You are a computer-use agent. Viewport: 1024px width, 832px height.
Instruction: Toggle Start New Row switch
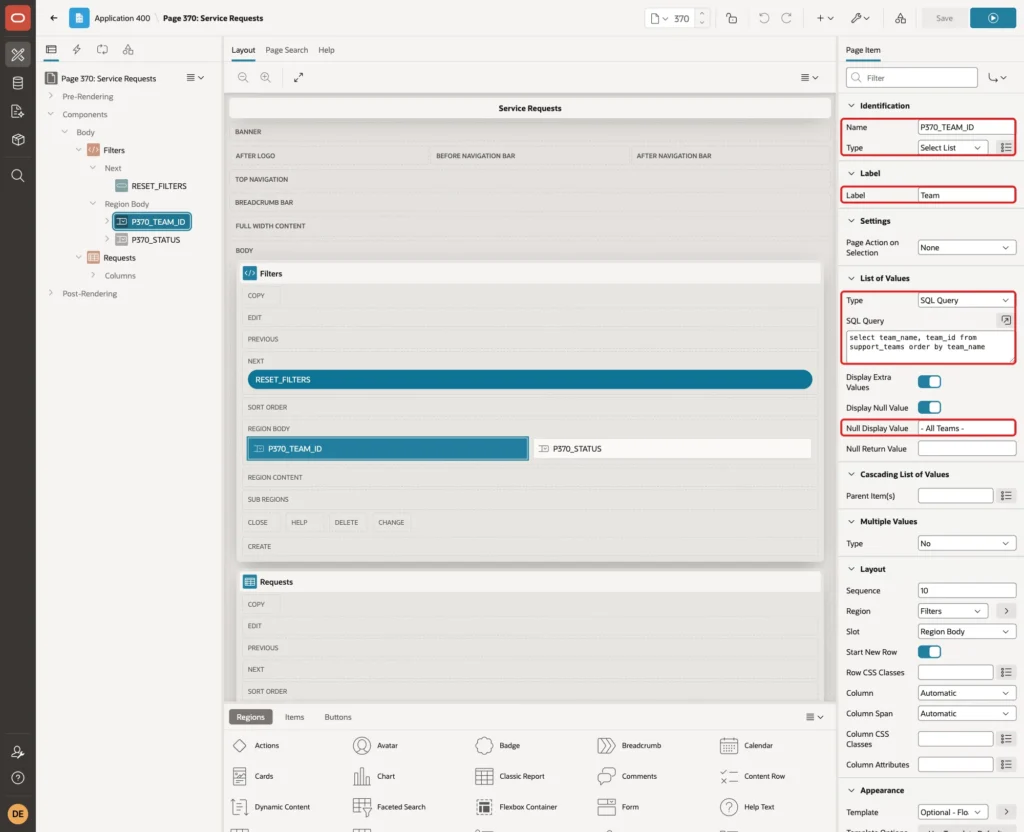click(x=929, y=652)
